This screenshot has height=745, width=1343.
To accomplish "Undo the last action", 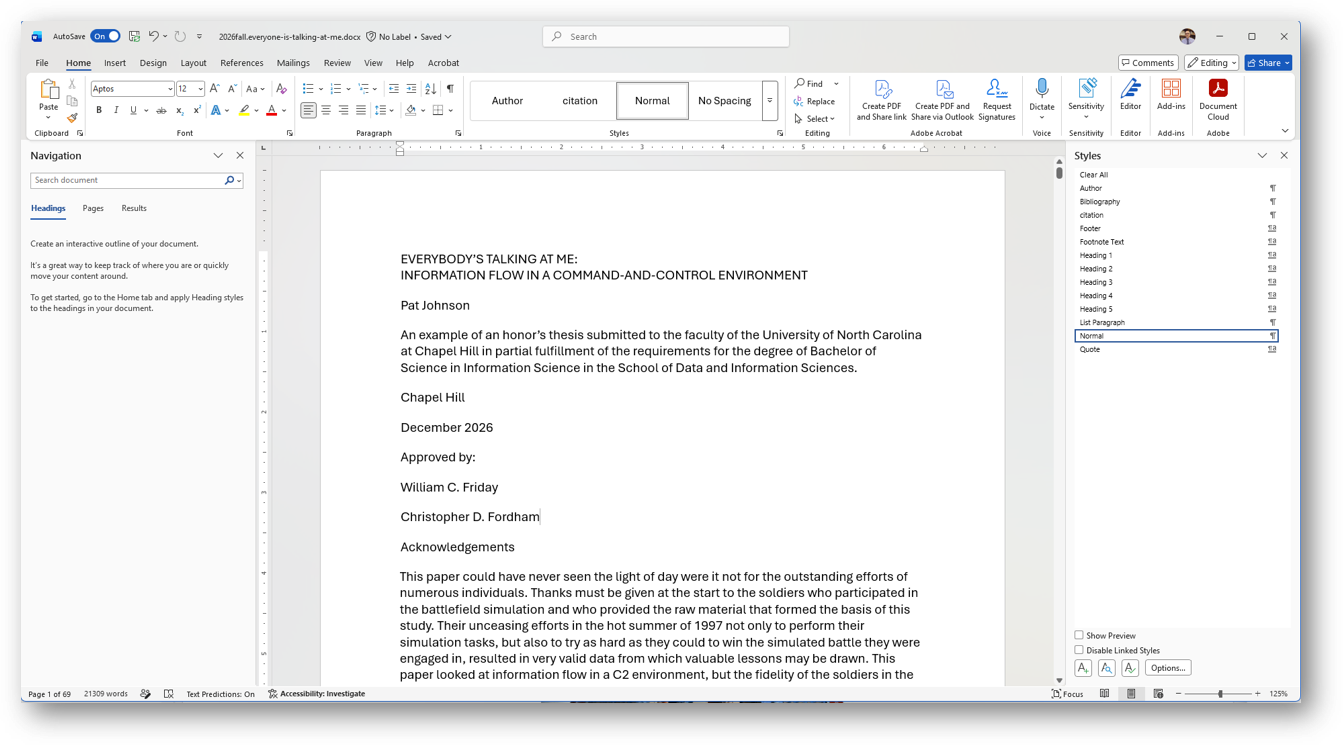I will (154, 36).
